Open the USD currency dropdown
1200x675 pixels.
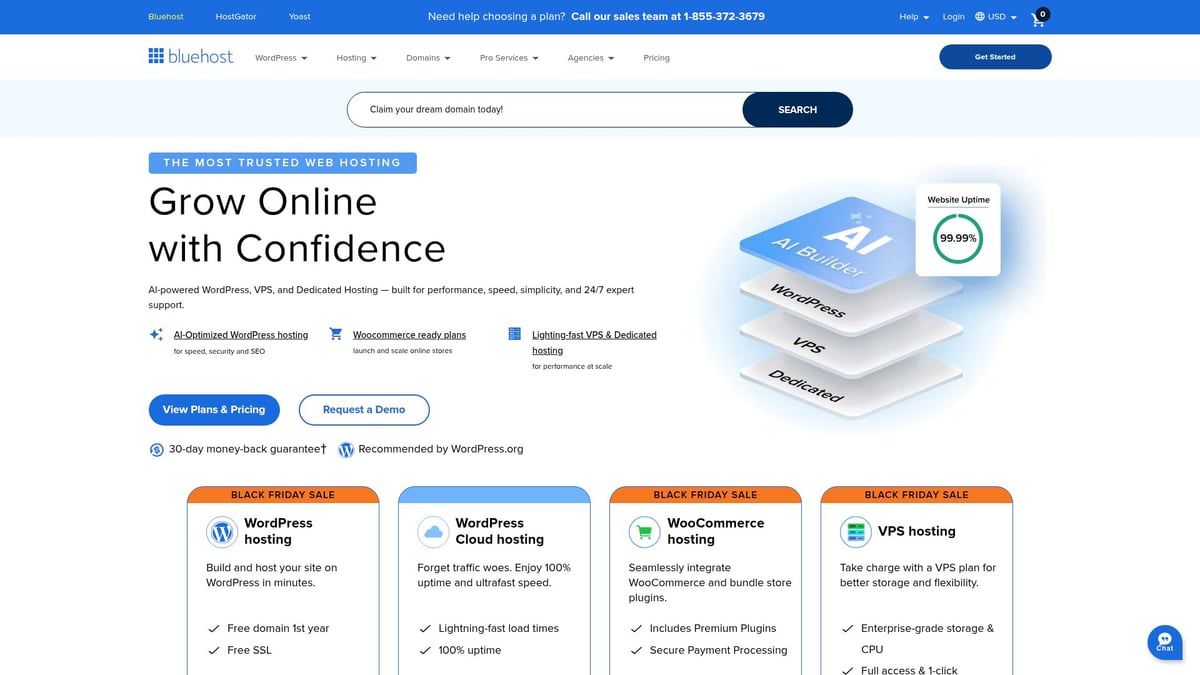(x=994, y=16)
